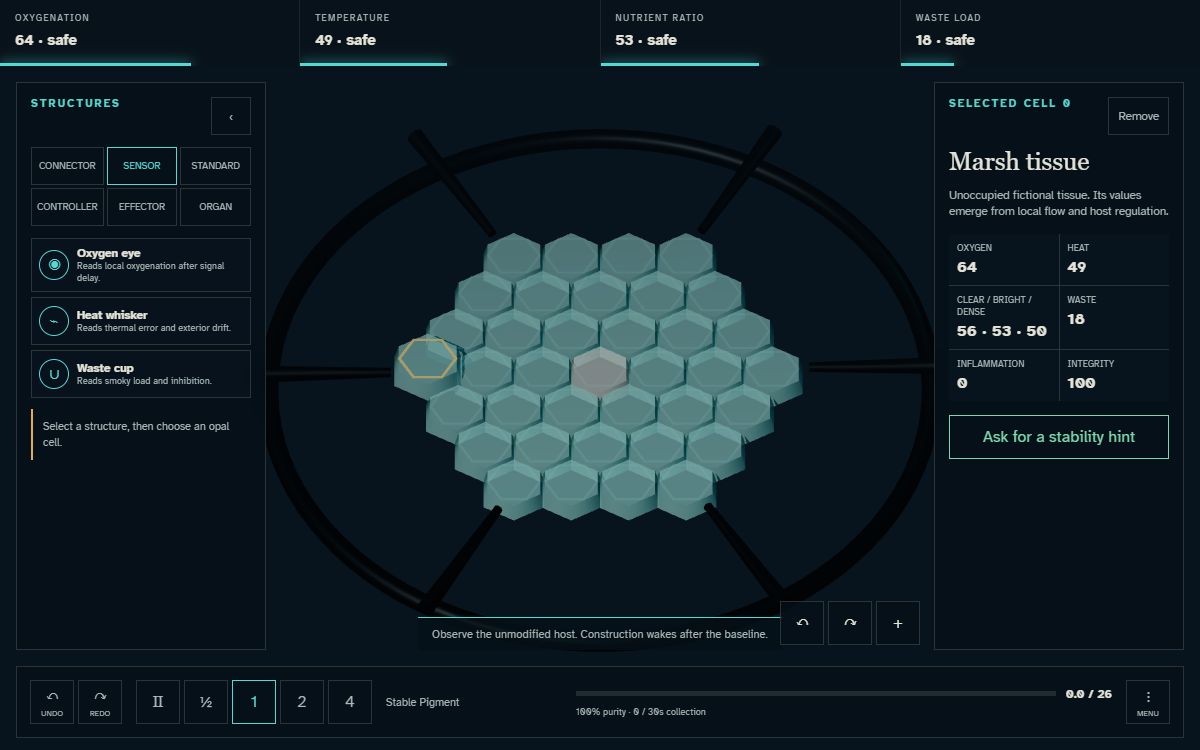Rotate the view clockwise
Image resolution: width=1200 pixels, height=750 pixels.
(x=850, y=623)
